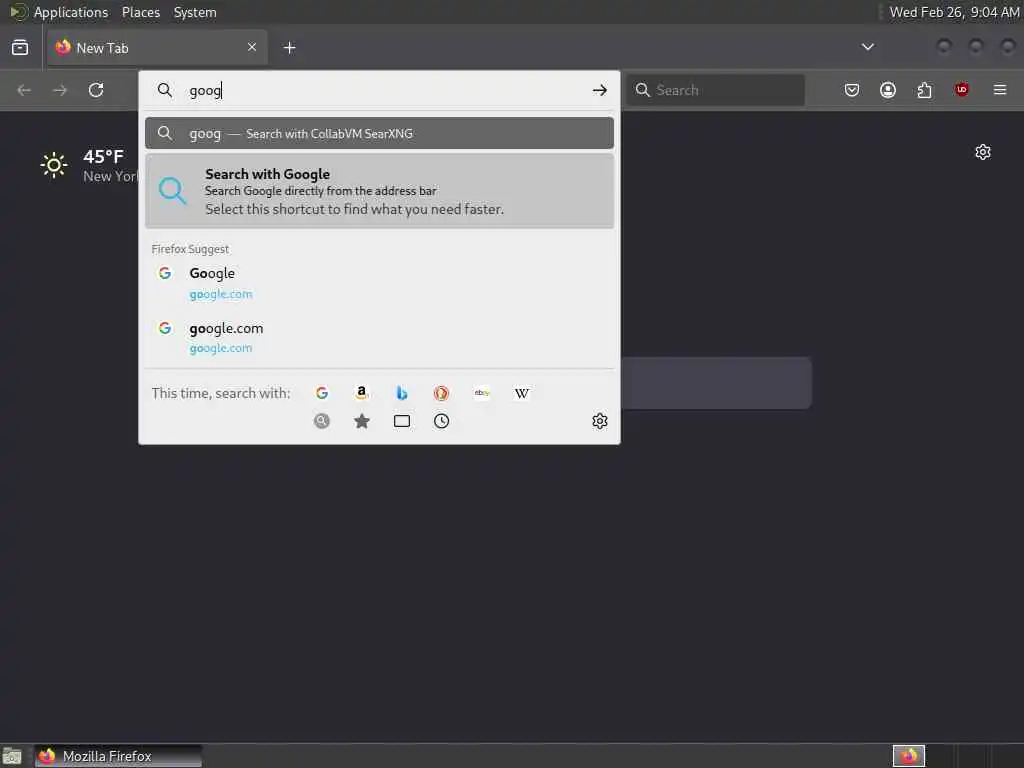The width and height of the screenshot is (1024, 768).
Task: Choose the google.com bold-titled suggestion
Action: [379, 337]
